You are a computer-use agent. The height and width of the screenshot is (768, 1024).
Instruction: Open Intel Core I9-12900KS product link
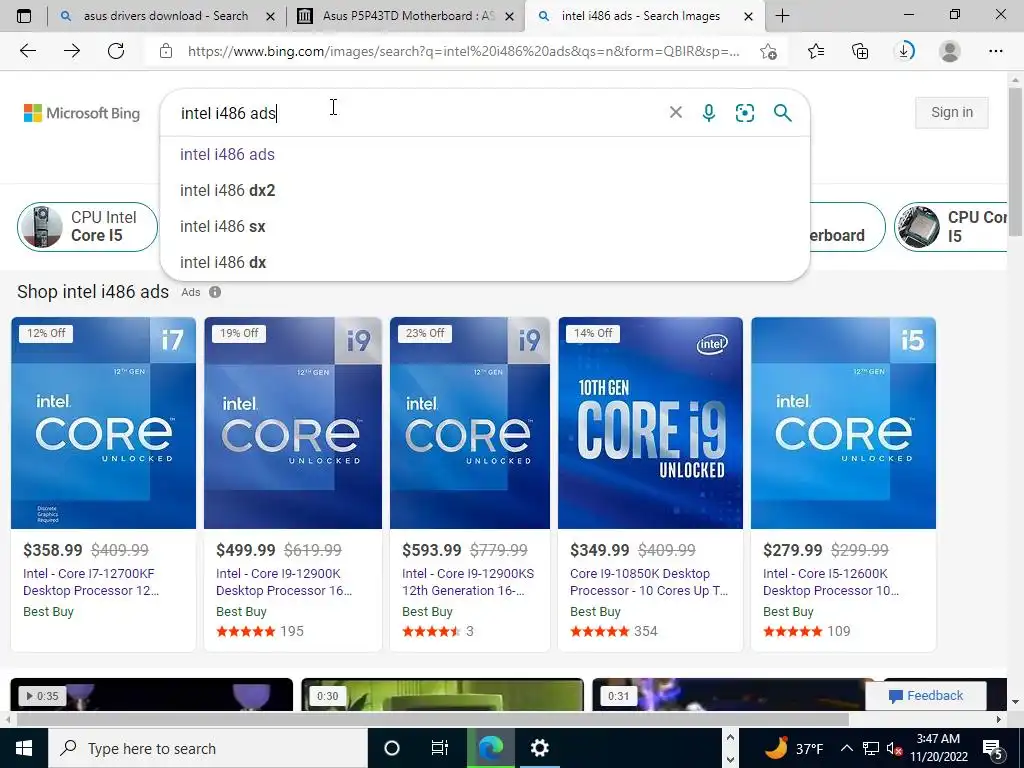click(468, 582)
